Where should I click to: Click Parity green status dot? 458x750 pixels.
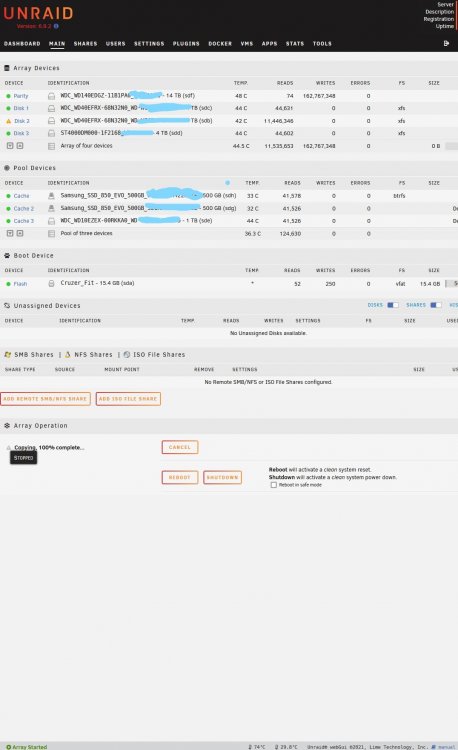tap(8, 96)
